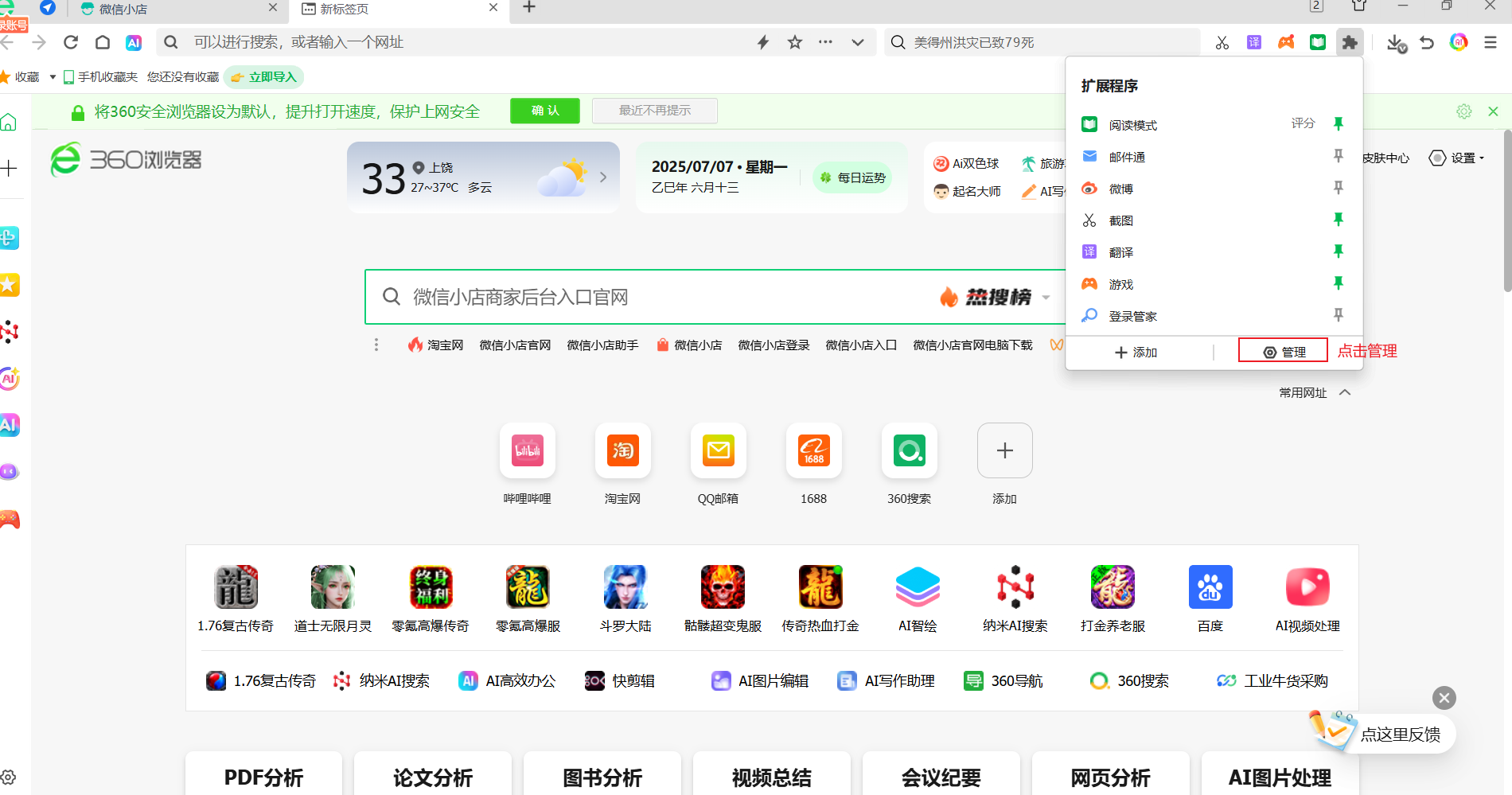Open the 1688 shortcut tile
Image resolution: width=1512 pixels, height=795 pixels.
coord(813,450)
